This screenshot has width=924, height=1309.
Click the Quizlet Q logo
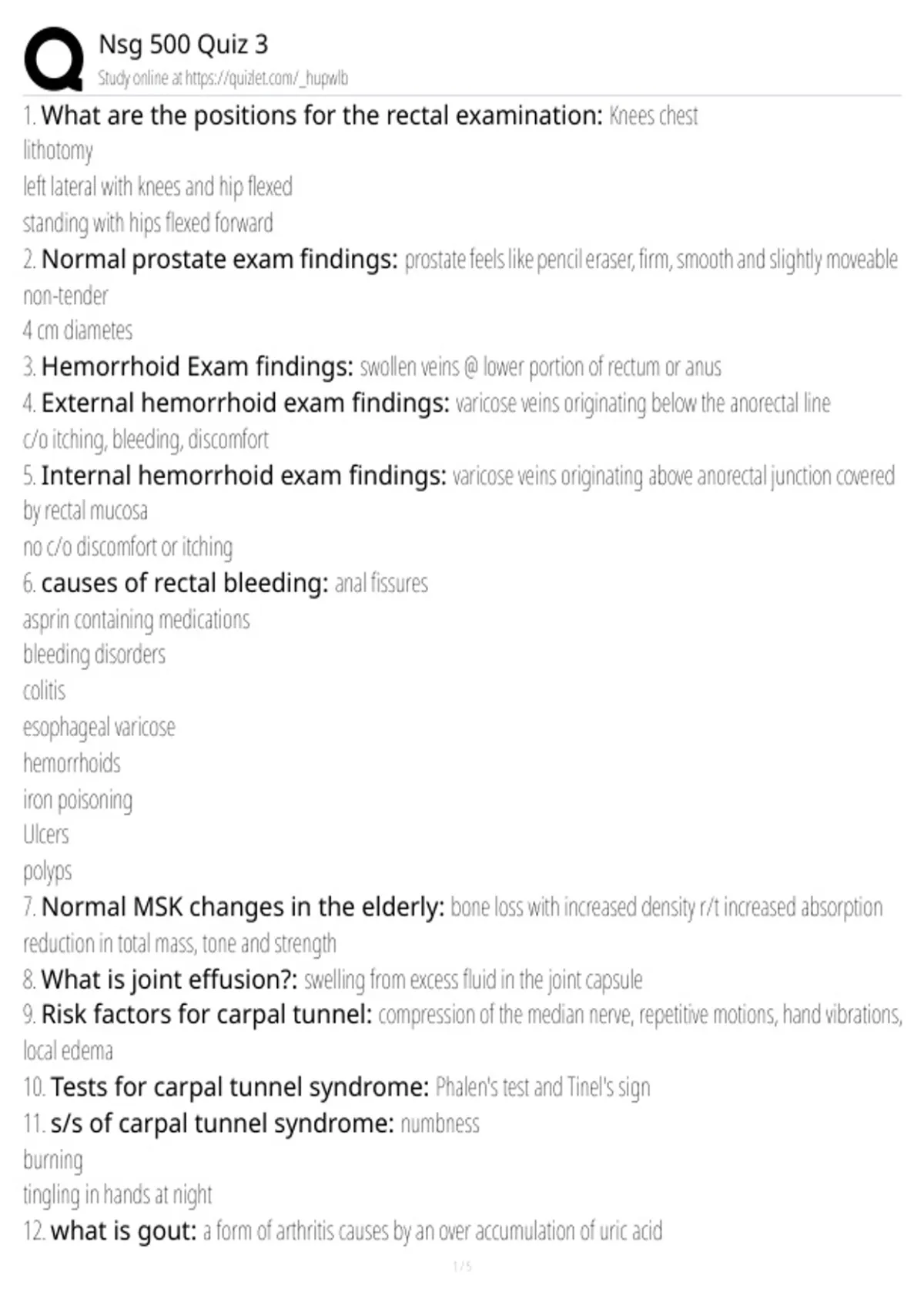point(54,59)
